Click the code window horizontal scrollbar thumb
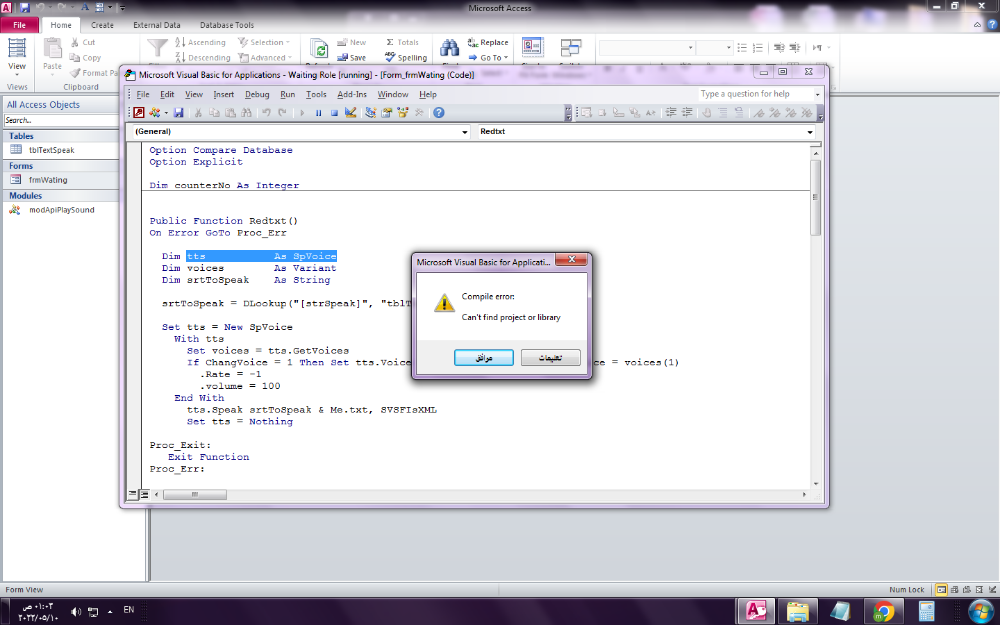 pyautogui.click(x=195, y=494)
